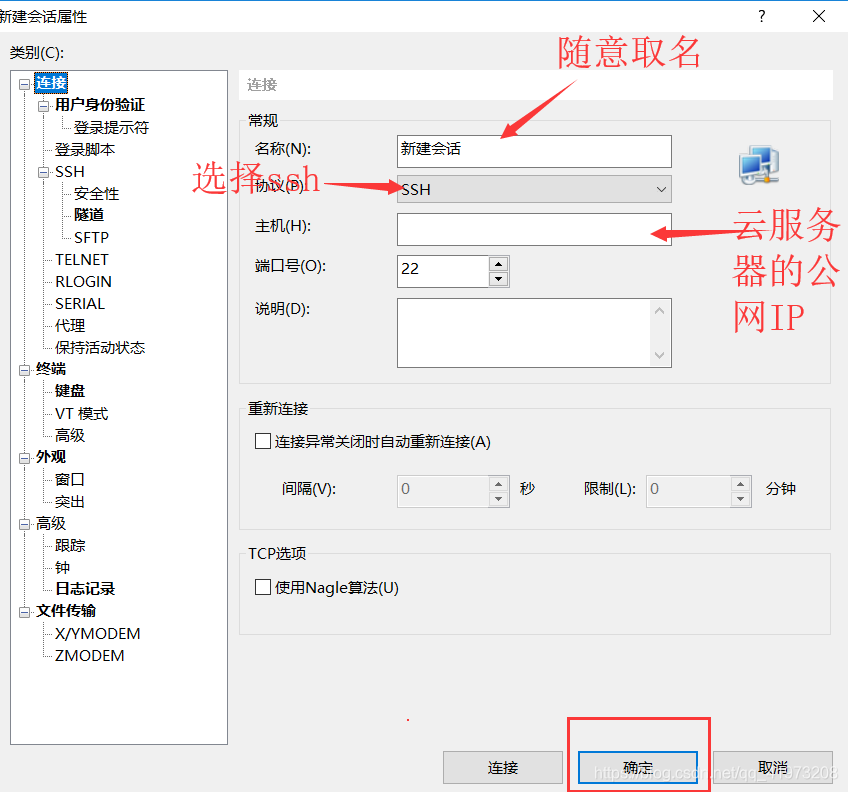Increase 端口号 using the up stepper

[498, 264]
